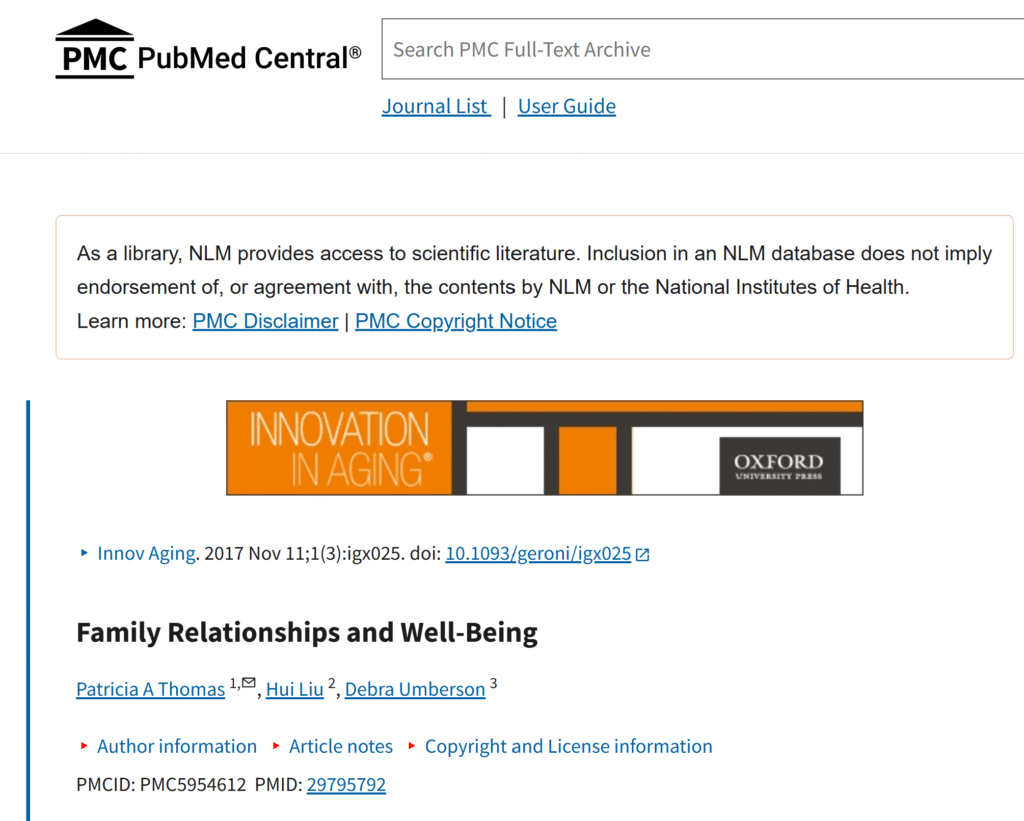Viewport: 1024px width, 821px height.
Task: Expand the Innov Aging journal citation menu
Action: coord(146,553)
